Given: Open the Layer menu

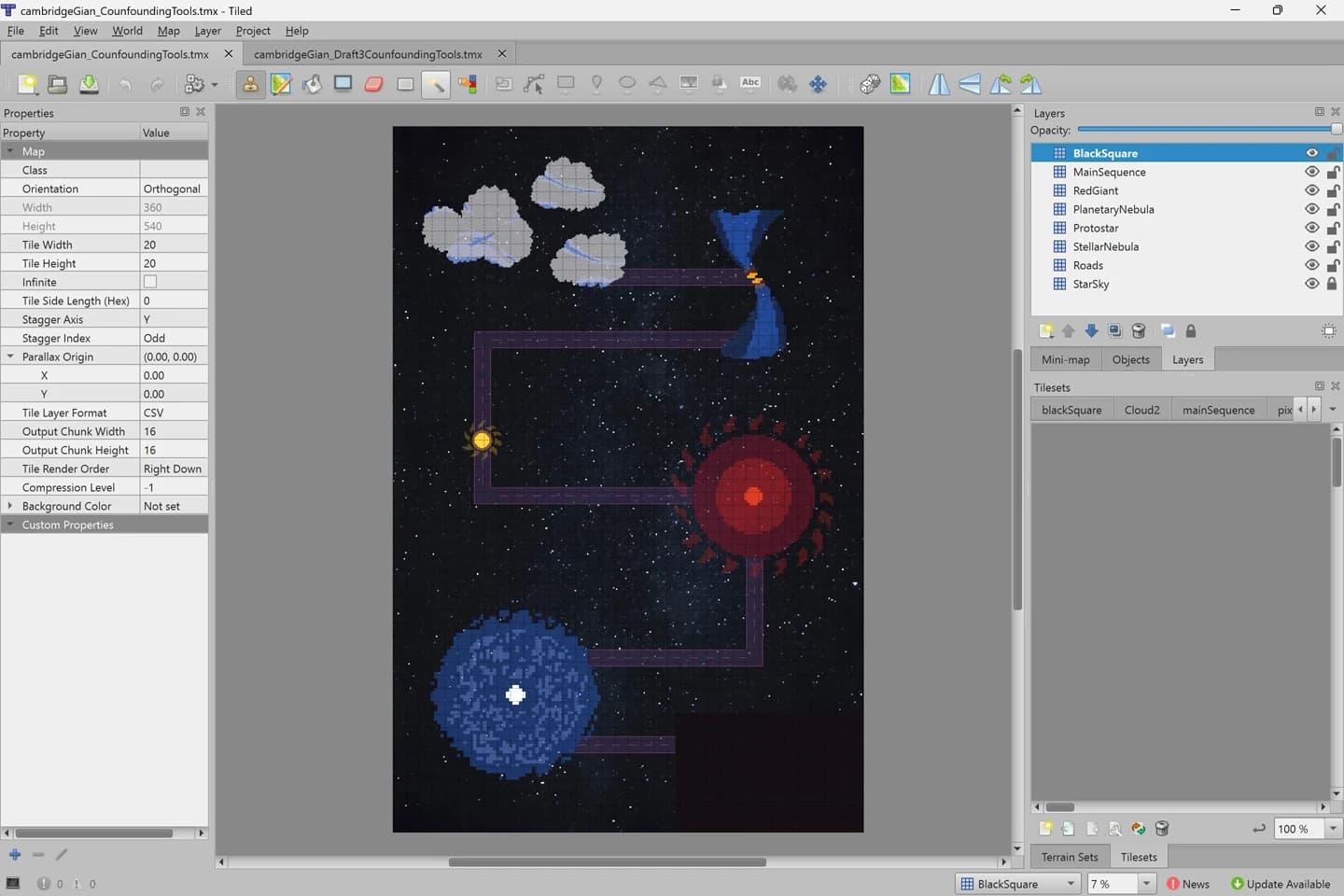Looking at the screenshot, I should pyautogui.click(x=207, y=31).
